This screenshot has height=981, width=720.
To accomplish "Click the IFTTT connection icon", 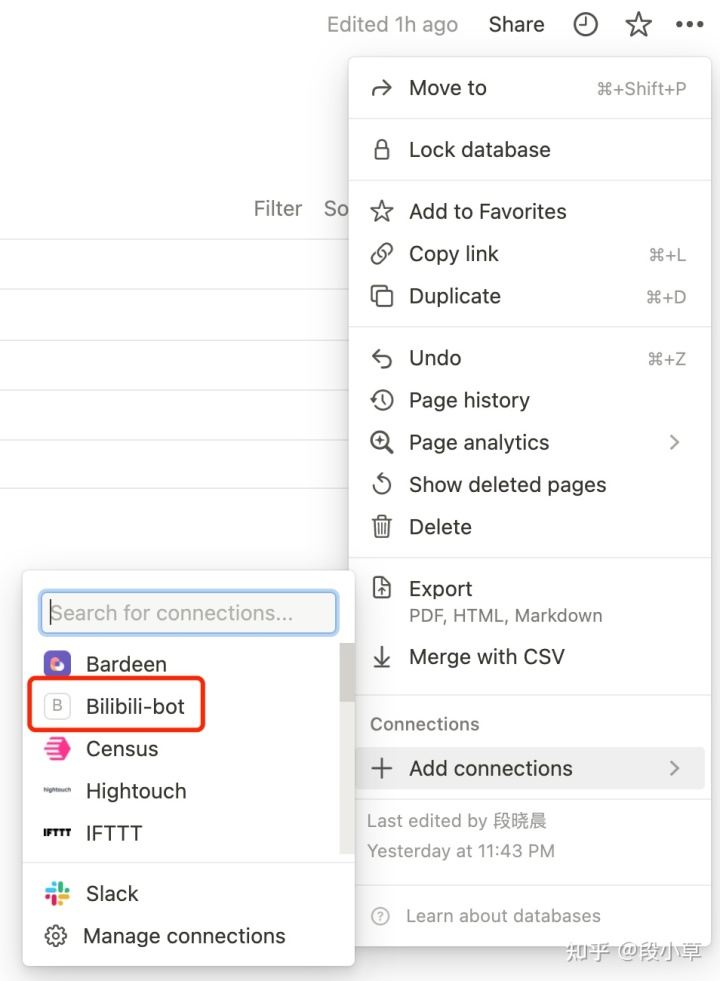I will click(x=58, y=833).
